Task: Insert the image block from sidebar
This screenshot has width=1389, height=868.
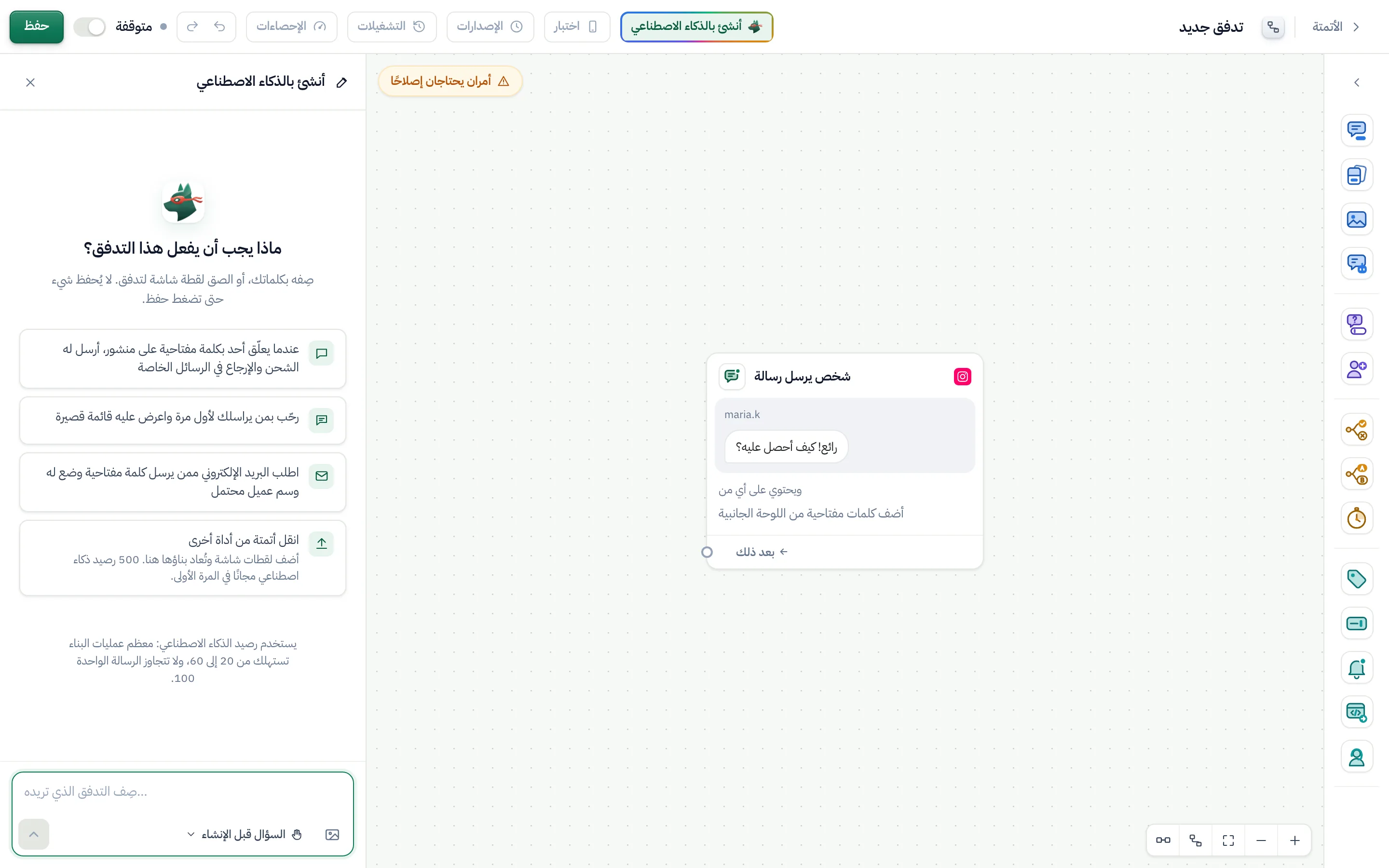Action: click(x=1356, y=219)
